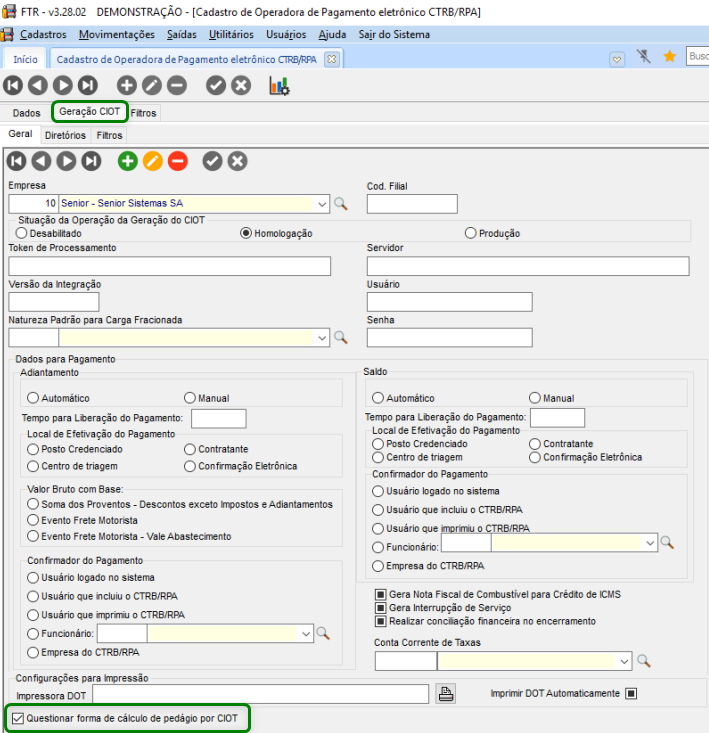
Task: Open the Ajuda menu
Action: pyautogui.click(x=332, y=35)
